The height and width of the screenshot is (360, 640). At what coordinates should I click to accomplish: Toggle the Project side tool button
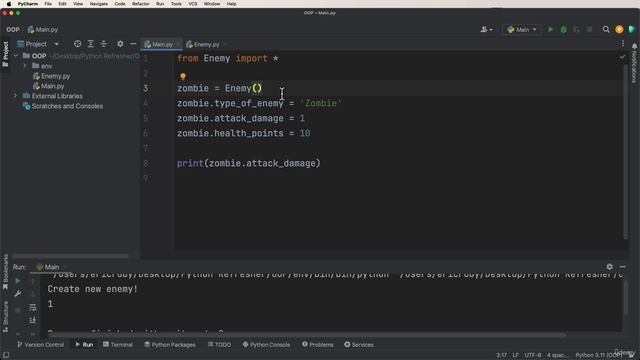click(5, 55)
